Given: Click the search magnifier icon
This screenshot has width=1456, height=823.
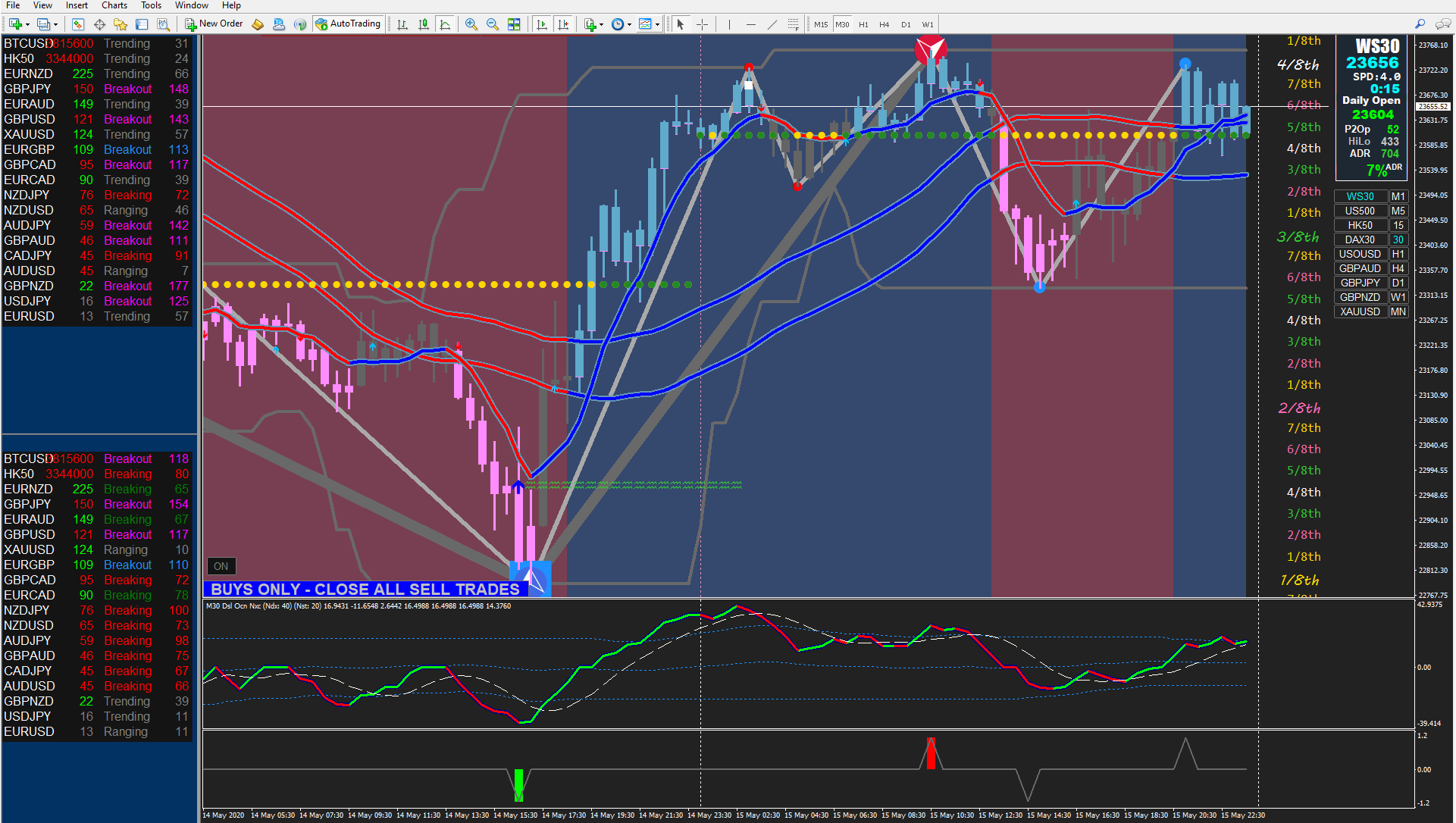Looking at the screenshot, I should tap(1420, 24).
